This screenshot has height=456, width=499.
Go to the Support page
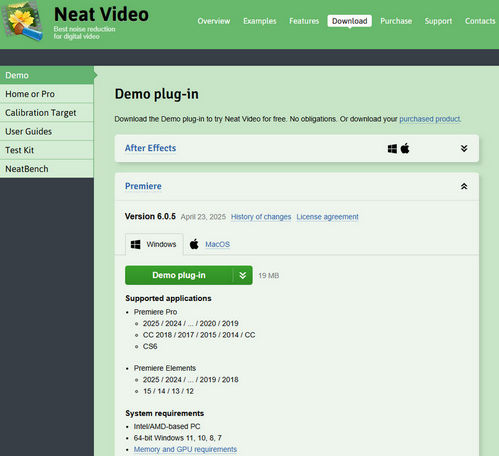click(x=438, y=21)
